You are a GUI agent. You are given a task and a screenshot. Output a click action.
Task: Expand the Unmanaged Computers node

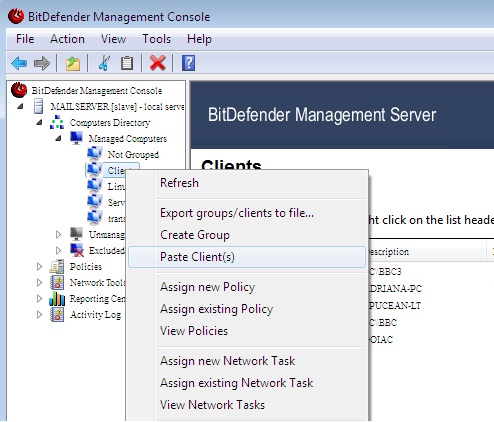click(58, 234)
